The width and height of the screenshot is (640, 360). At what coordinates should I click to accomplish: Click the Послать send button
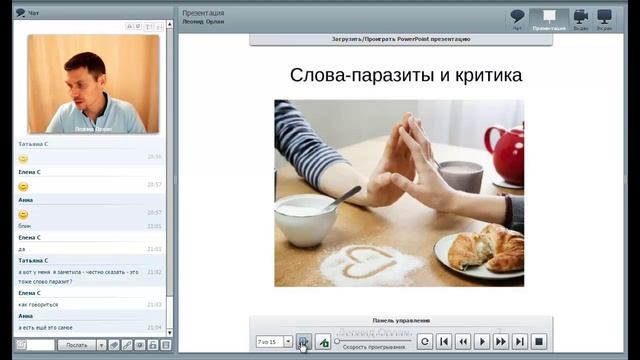[x=77, y=345]
